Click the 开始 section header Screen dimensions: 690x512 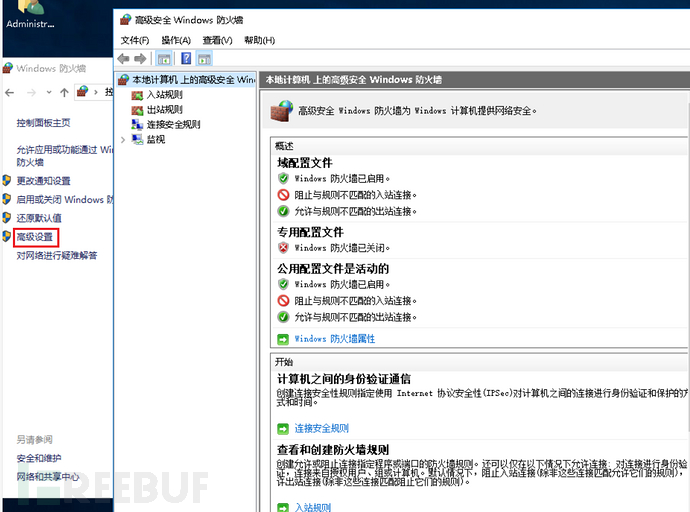284,362
